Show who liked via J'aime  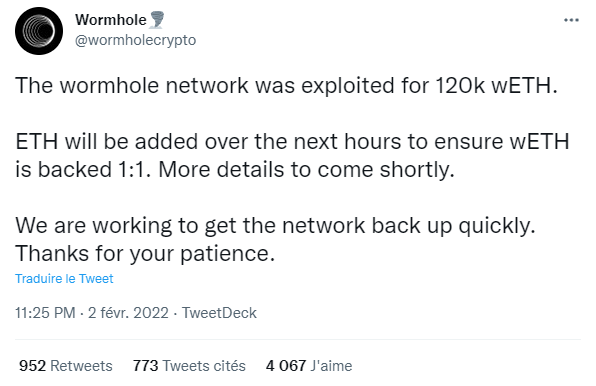(x=331, y=366)
